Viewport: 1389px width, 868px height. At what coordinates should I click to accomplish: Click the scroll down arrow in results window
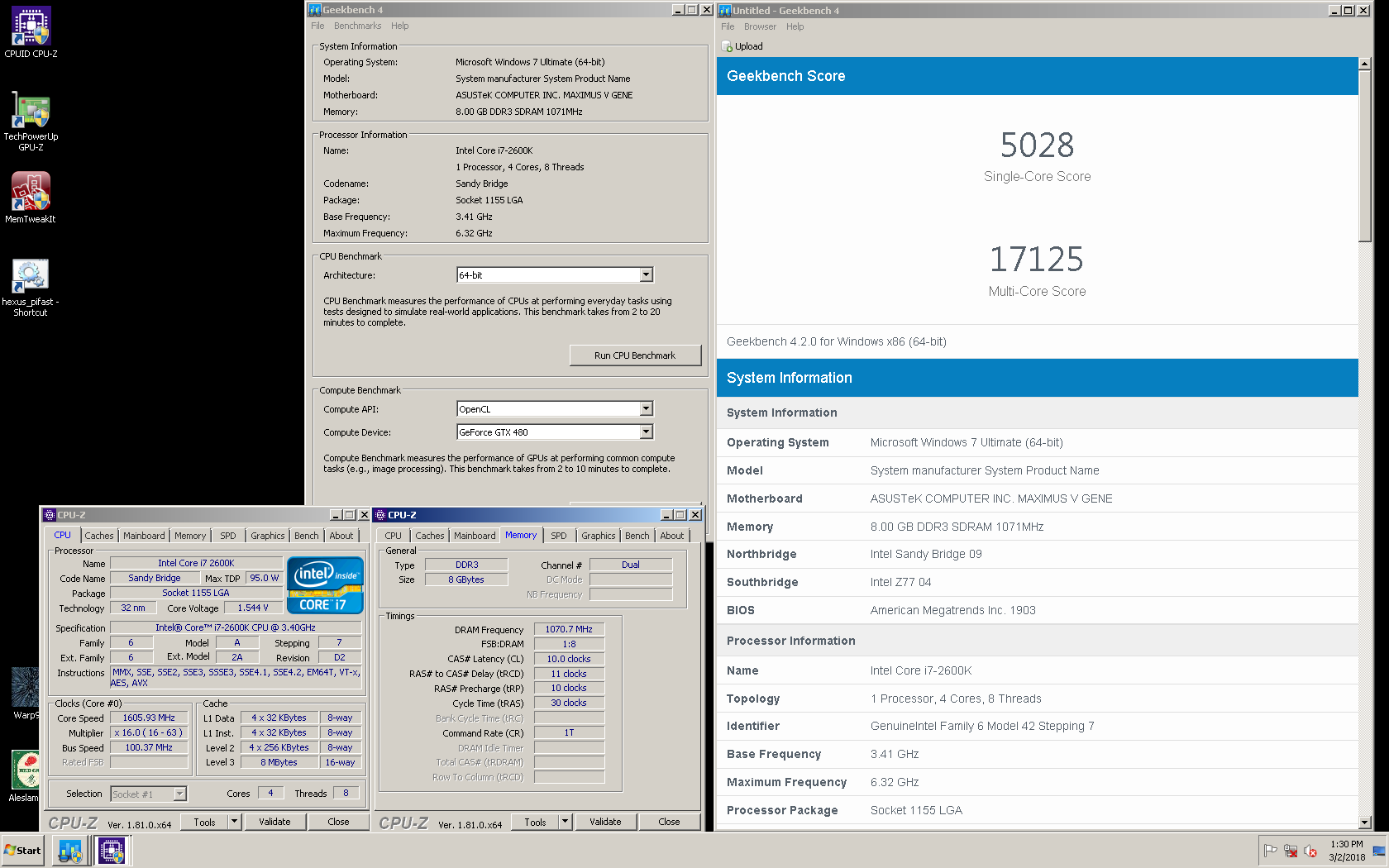click(x=1364, y=822)
